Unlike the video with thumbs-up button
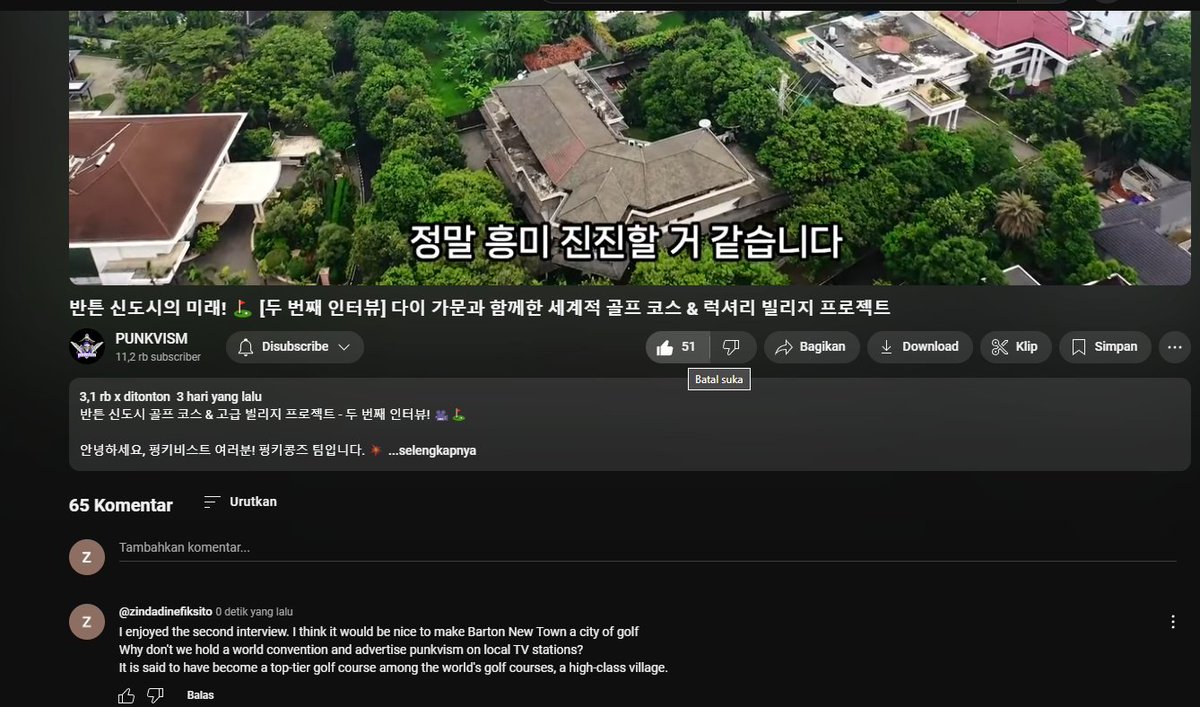 click(678, 347)
